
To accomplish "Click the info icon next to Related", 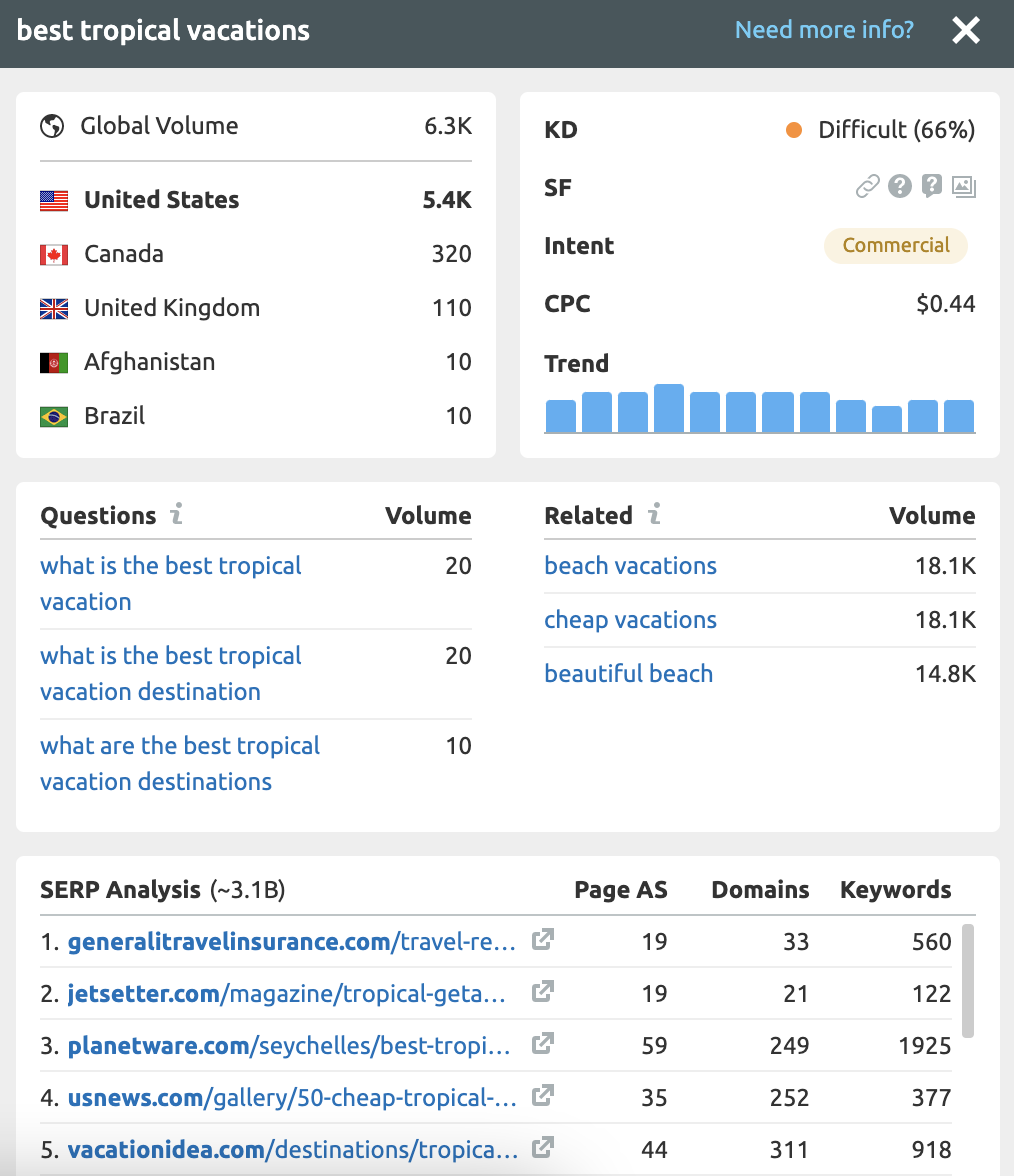I will [654, 516].
